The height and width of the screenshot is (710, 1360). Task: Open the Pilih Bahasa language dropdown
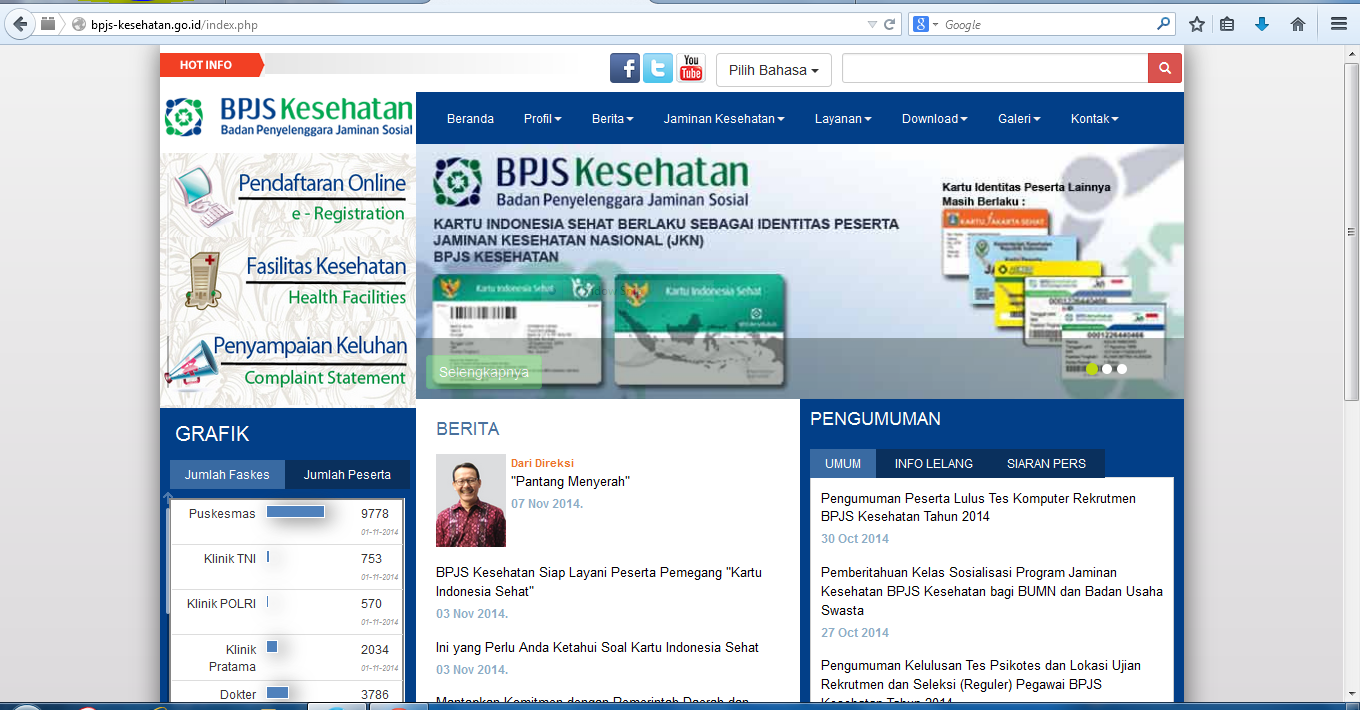point(774,70)
